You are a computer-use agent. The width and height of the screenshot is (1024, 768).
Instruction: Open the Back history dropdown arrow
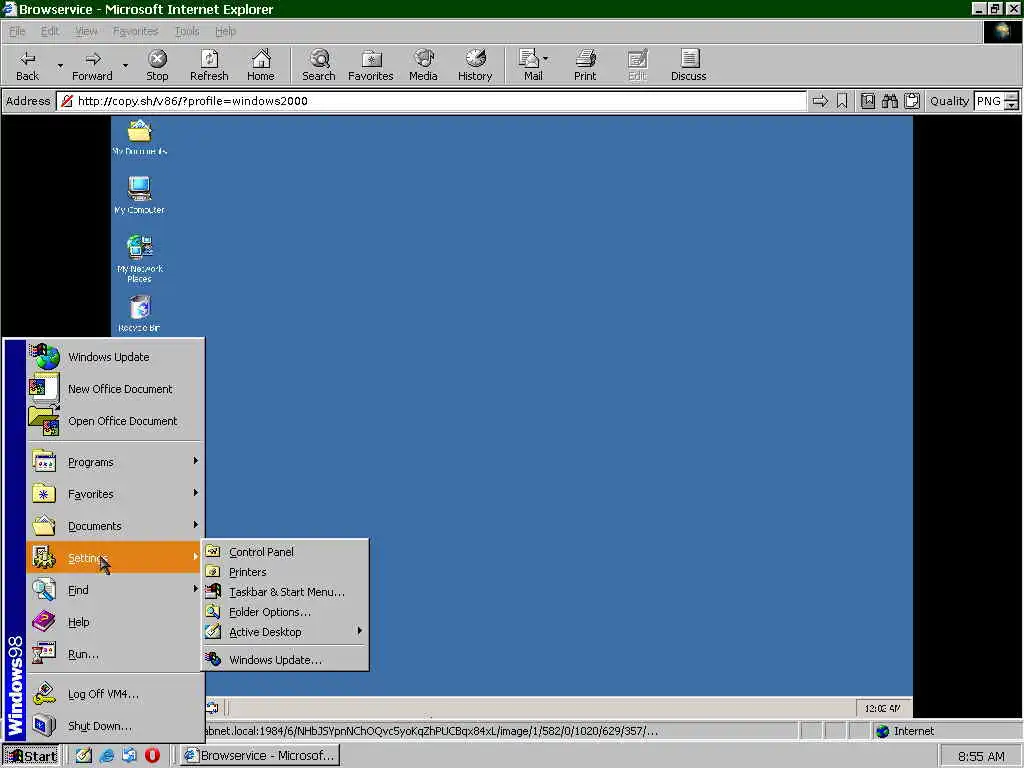point(60,65)
